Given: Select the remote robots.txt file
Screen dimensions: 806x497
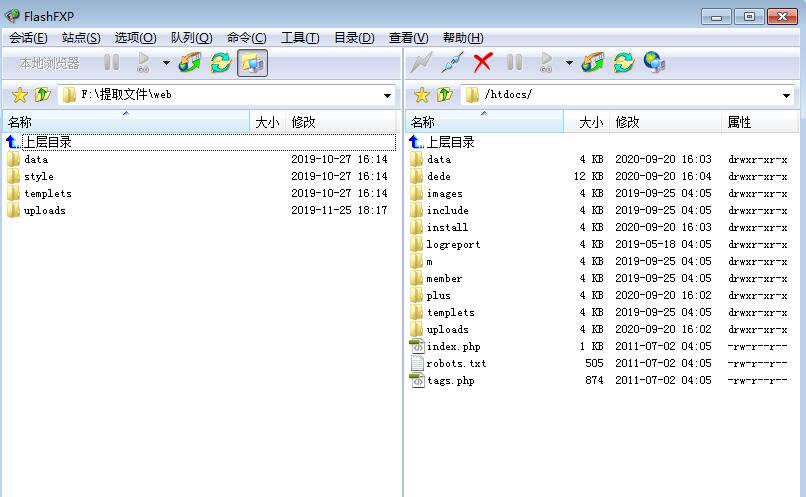Looking at the screenshot, I should pos(456,363).
